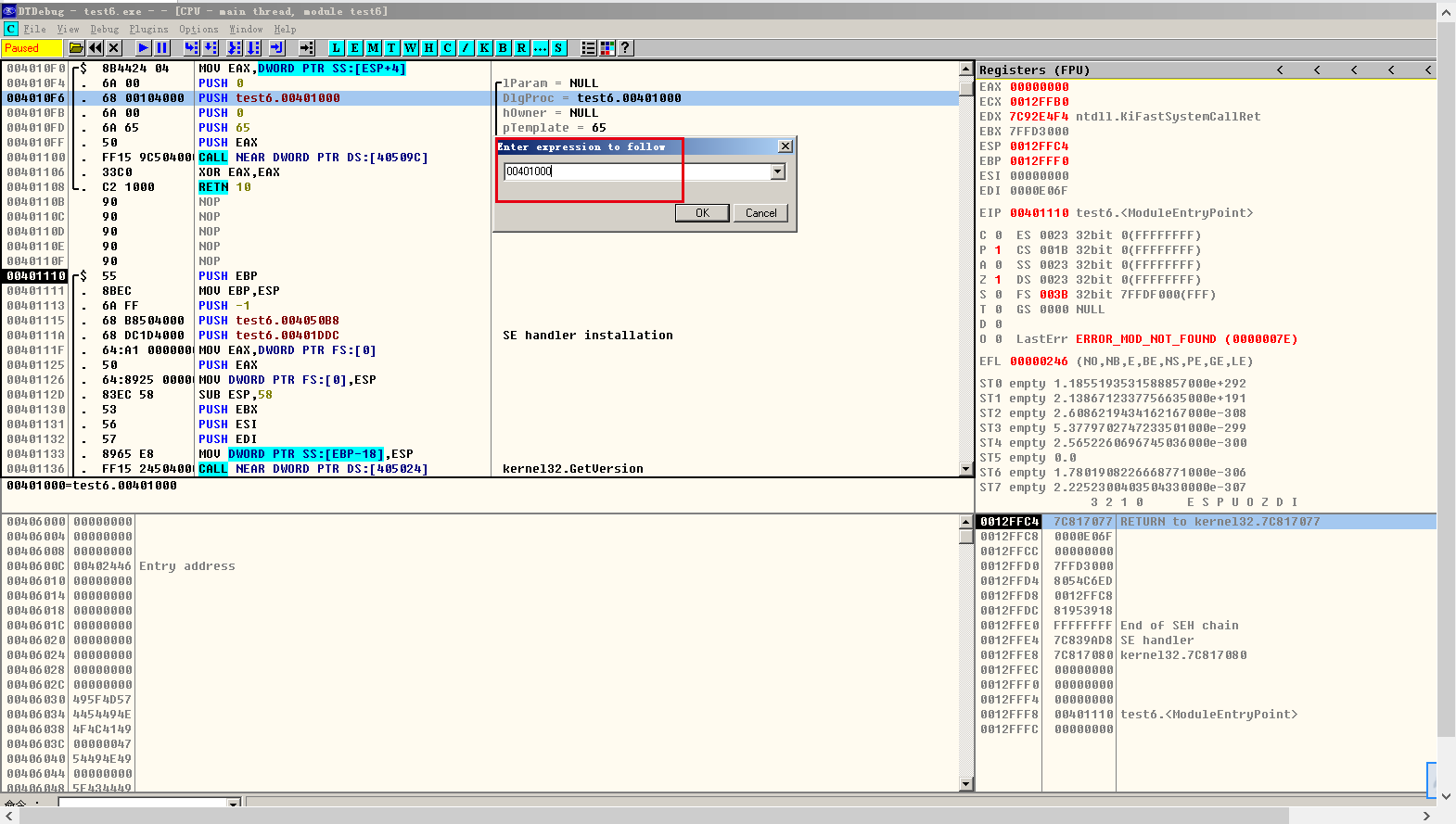Close the Enter expression dialog
Viewport: 1456px width, 824px height.
[785, 146]
